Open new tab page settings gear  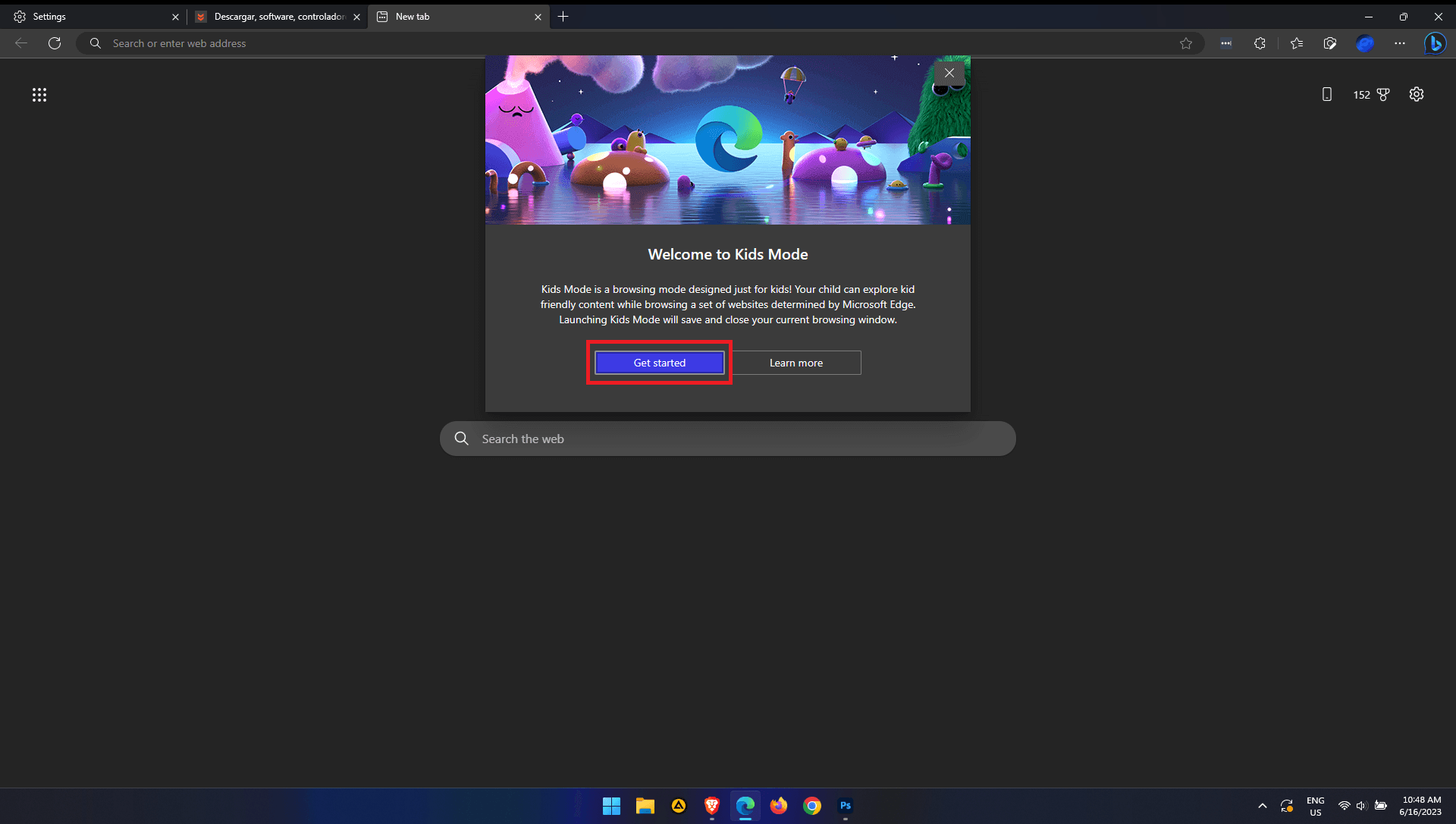point(1417,94)
